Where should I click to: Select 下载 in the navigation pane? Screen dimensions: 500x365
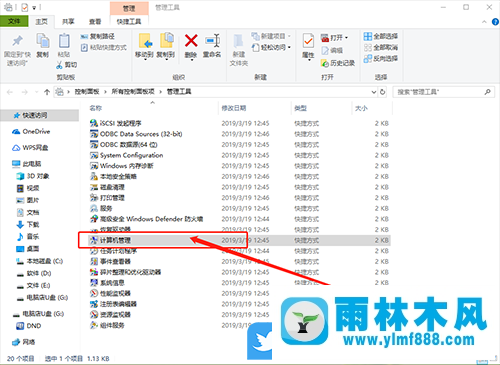(33, 224)
